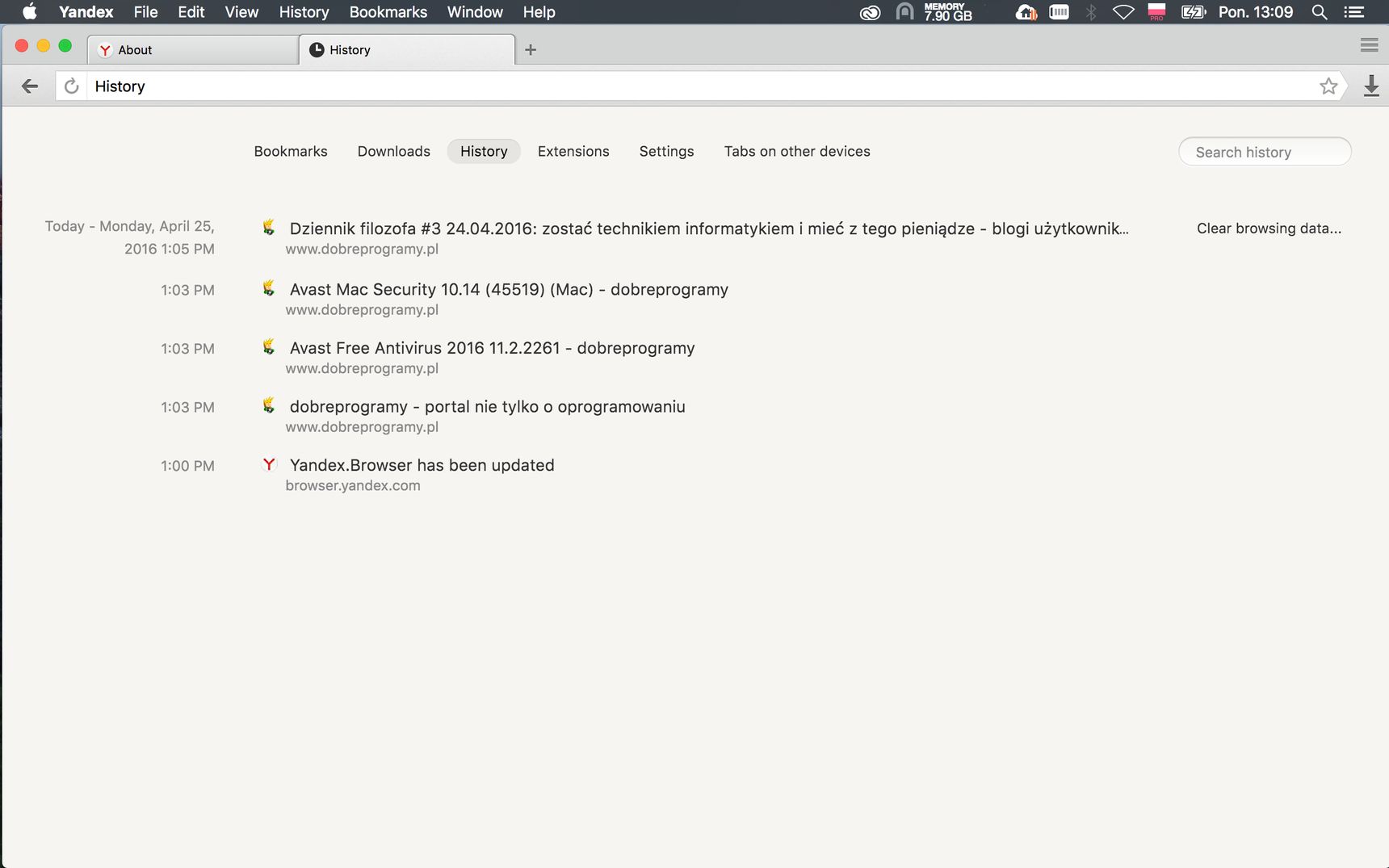This screenshot has width=1389, height=868.
Task: Click the clock icon on History tab
Action: click(x=317, y=50)
